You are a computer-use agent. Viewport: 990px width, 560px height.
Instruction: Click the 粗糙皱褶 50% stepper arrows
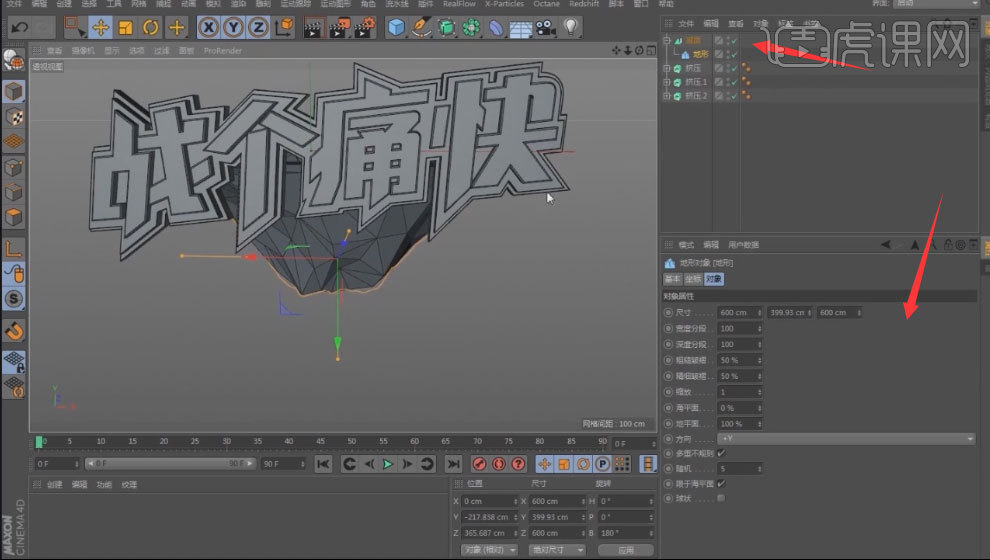760,360
